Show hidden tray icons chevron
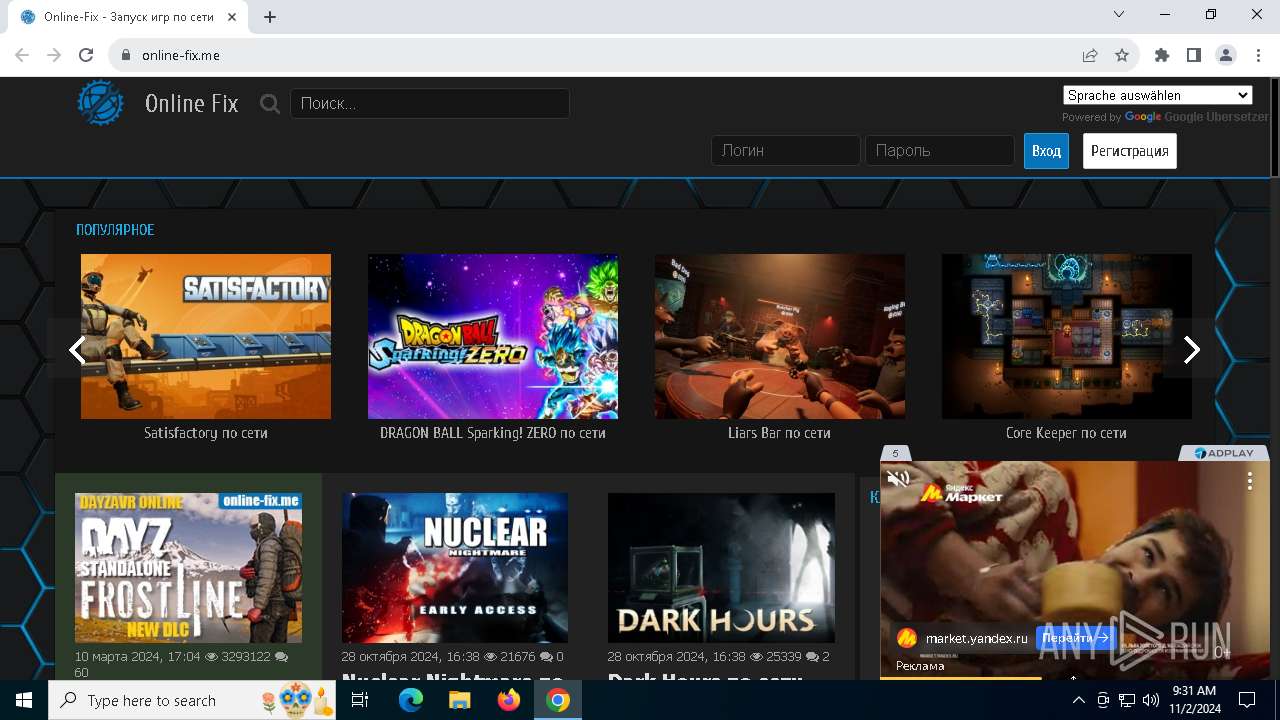 click(1079, 700)
